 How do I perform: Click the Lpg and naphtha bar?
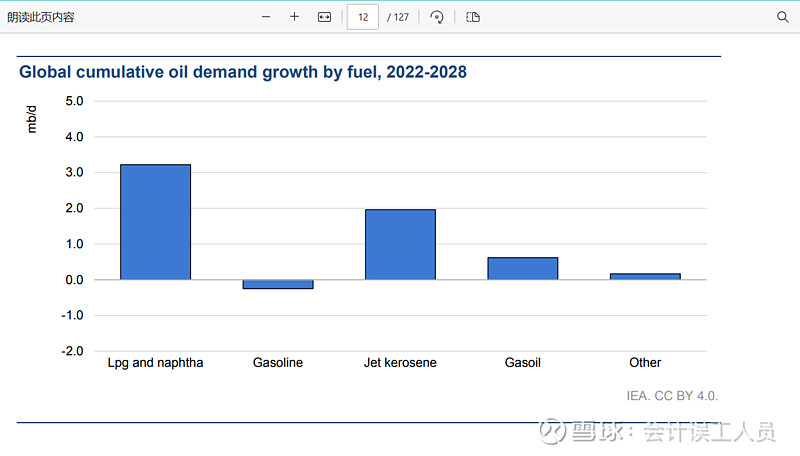pyautogui.click(x=156, y=222)
